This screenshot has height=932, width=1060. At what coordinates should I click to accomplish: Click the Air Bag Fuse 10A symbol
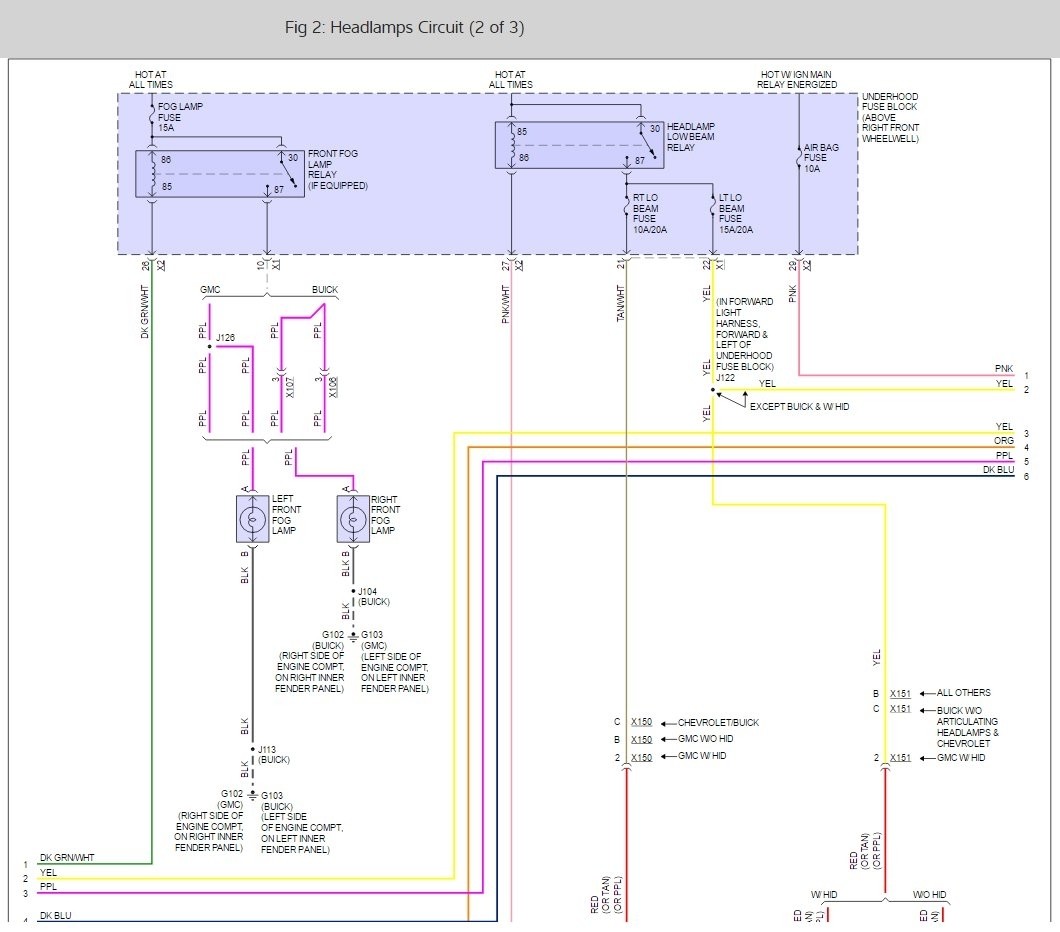coord(799,158)
